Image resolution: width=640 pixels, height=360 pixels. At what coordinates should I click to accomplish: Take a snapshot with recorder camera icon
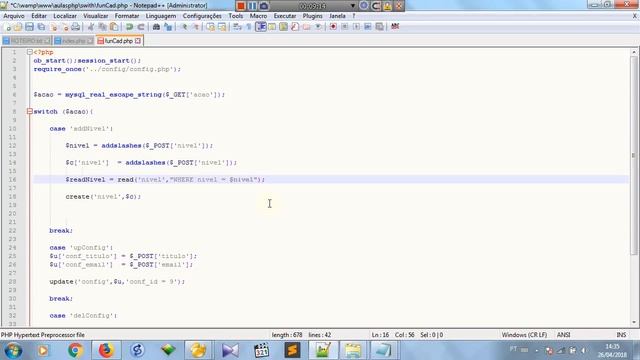[x=264, y=6]
